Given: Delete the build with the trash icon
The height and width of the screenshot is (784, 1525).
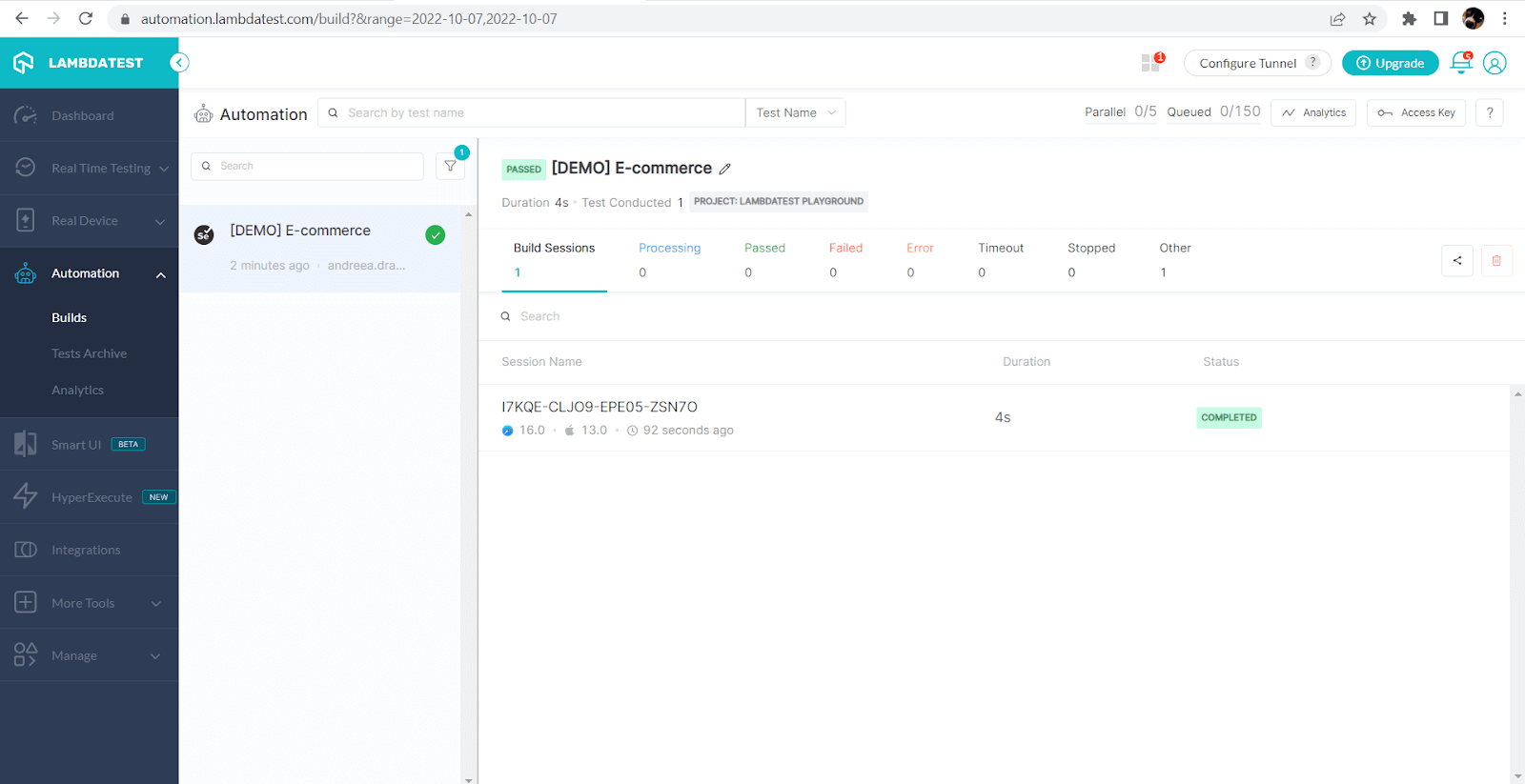Looking at the screenshot, I should [1496, 260].
